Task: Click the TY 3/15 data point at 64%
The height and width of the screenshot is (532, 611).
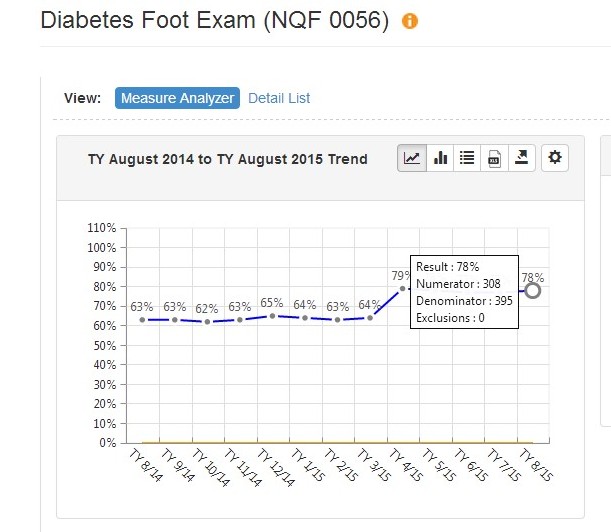Action: pyautogui.click(x=370, y=318)
